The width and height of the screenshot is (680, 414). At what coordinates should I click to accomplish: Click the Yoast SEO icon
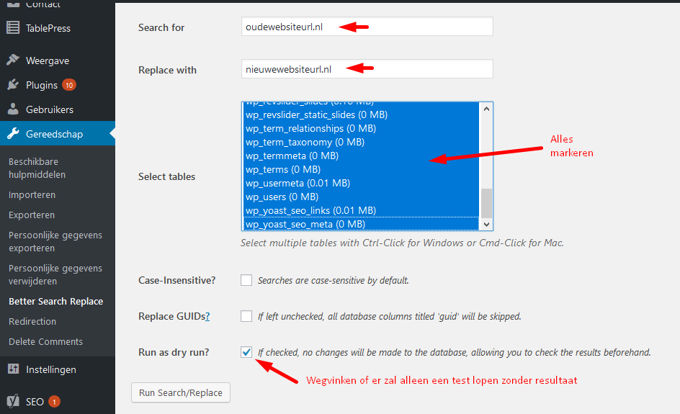pos(13,401)
